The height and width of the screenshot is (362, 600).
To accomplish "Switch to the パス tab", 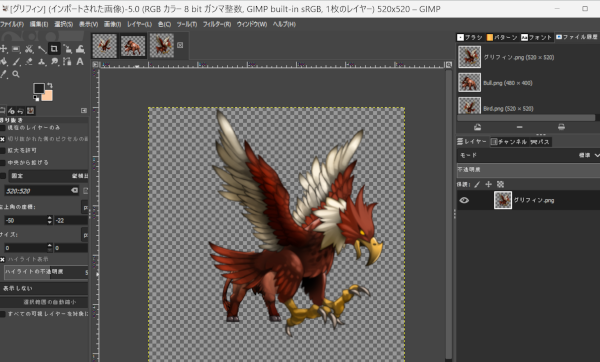I will (540, 142).
